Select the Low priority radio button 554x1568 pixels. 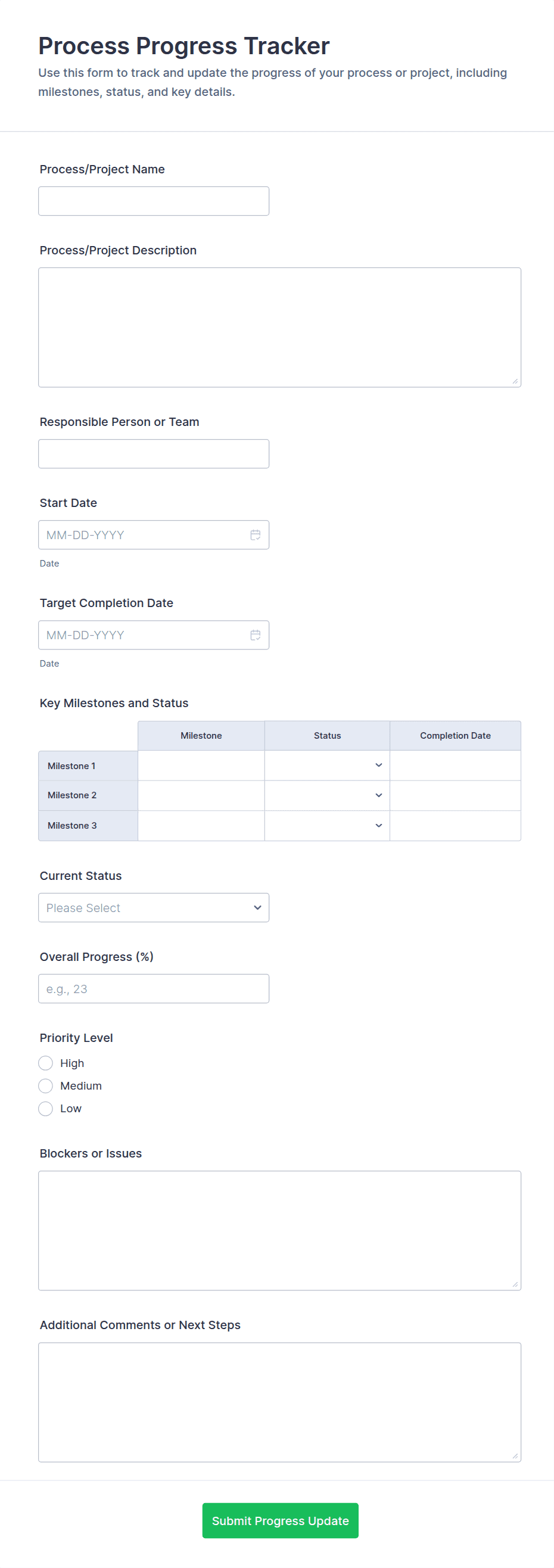pyautogui.click(x=46, y=1108)
